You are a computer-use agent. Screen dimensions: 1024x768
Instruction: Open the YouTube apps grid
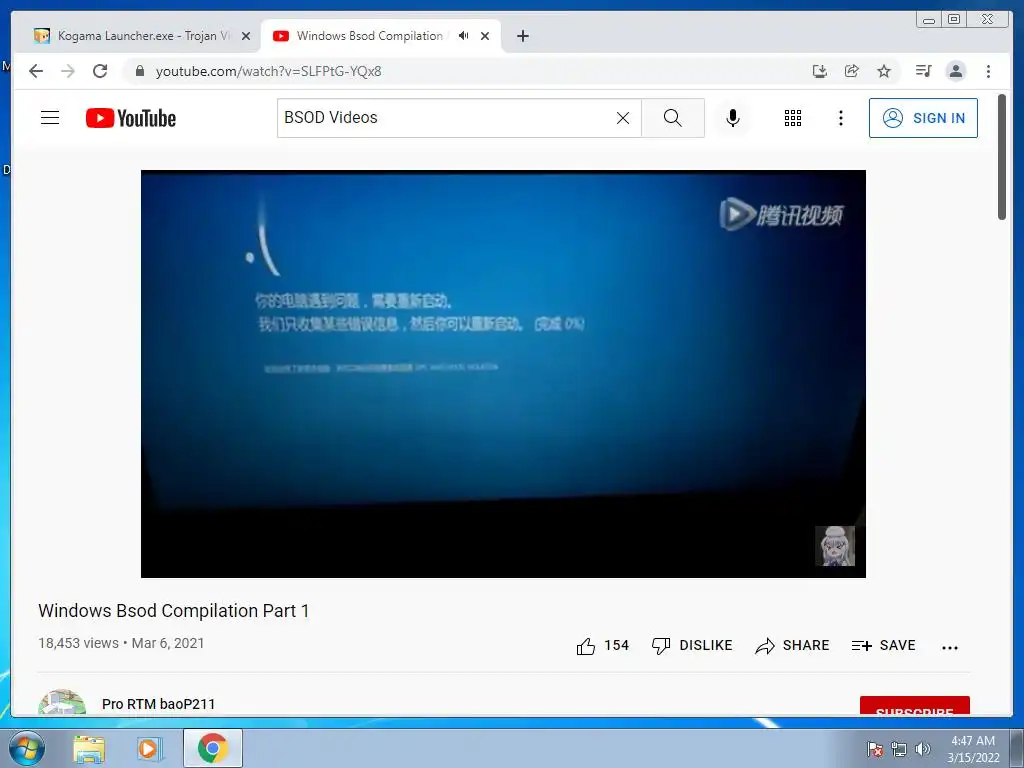[x=793, y=118]
